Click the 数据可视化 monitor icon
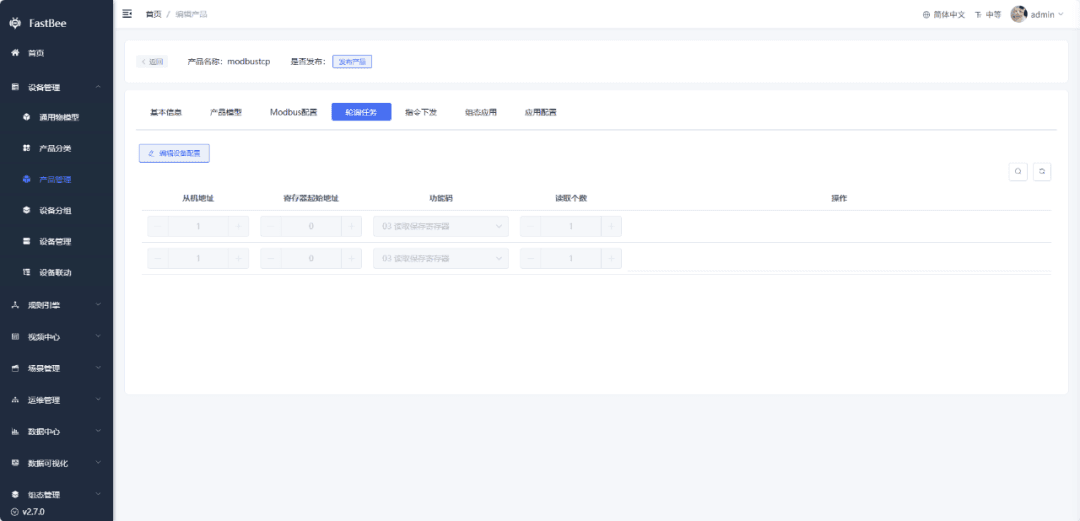This screenshot has height=521, width=1080. [15, 463]
